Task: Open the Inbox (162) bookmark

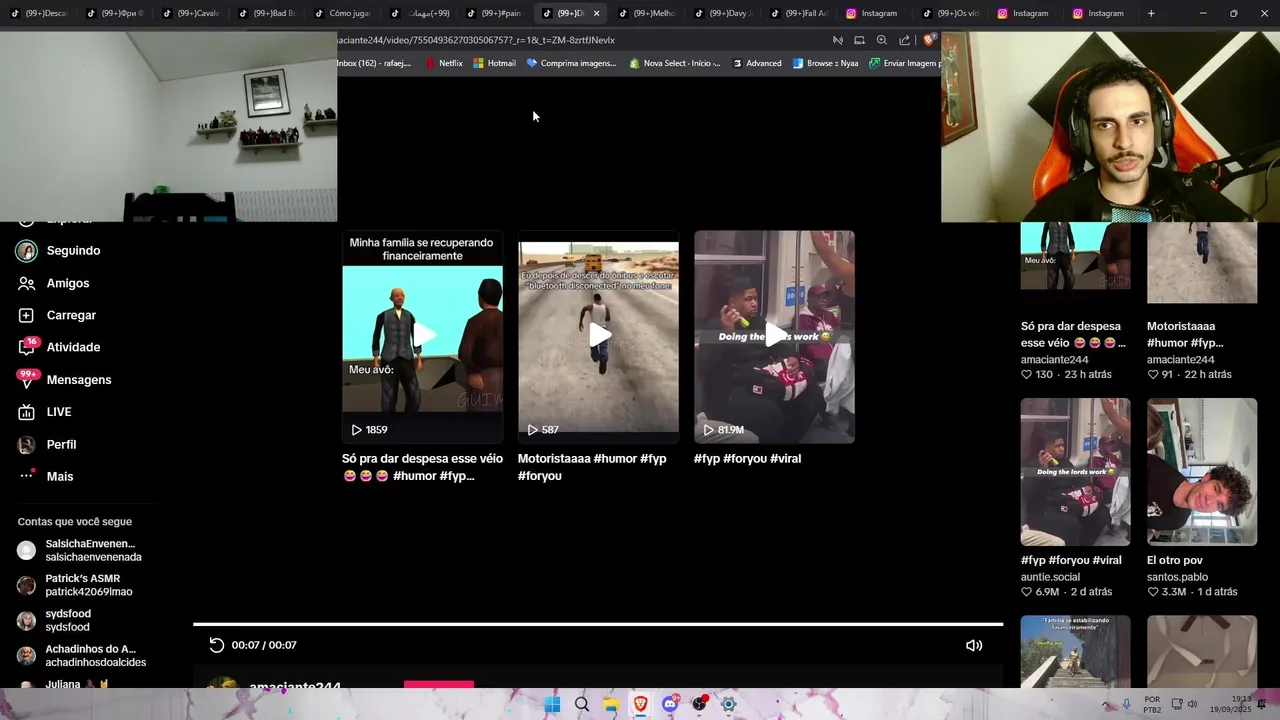Action: pyautogui.click(x=374, y=63)
